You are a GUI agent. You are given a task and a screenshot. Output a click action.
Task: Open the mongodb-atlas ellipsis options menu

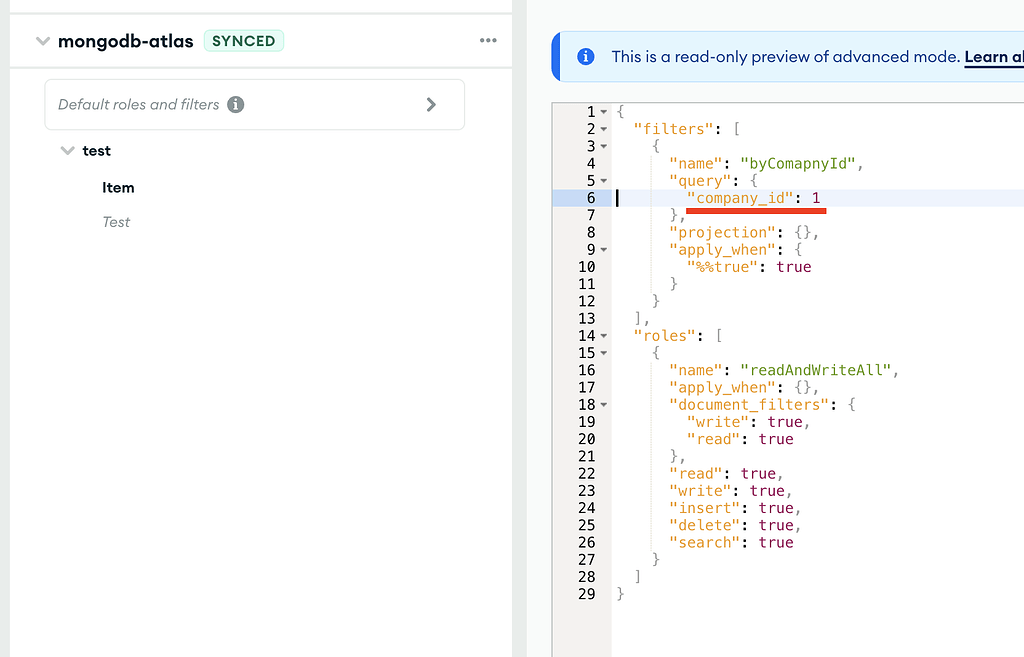pos(488,41)
